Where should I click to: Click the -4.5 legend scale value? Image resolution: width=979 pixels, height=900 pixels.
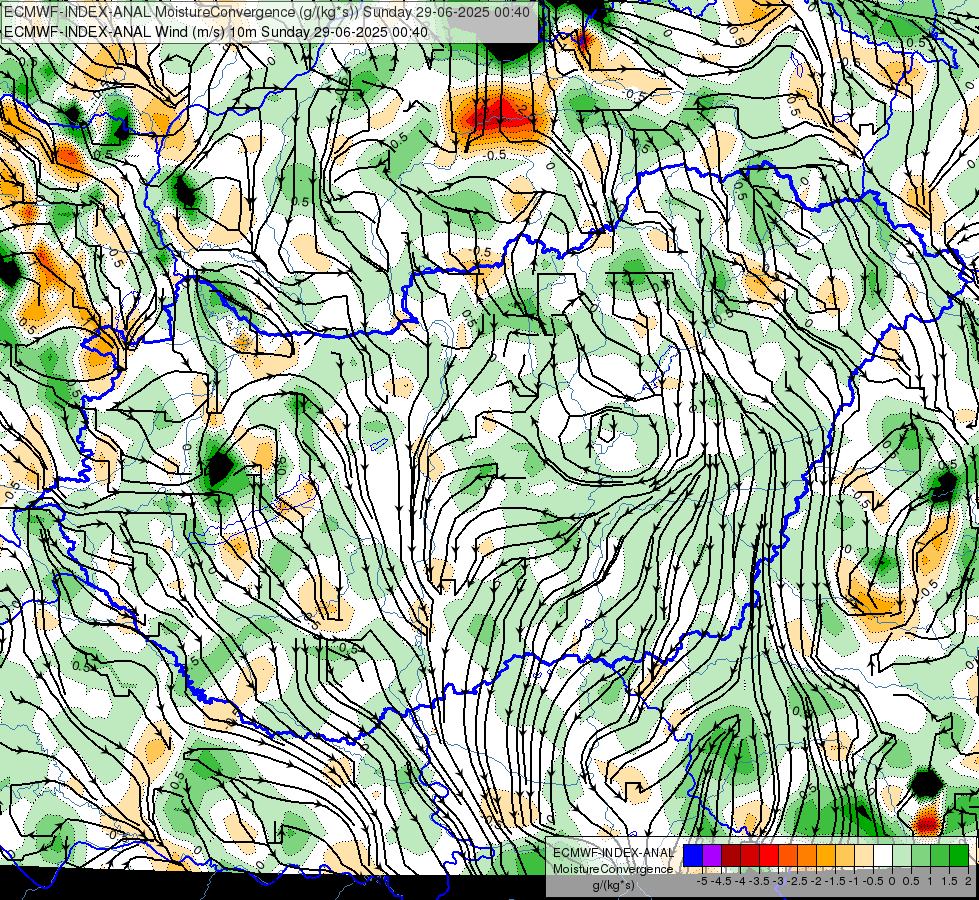[721, 881]
